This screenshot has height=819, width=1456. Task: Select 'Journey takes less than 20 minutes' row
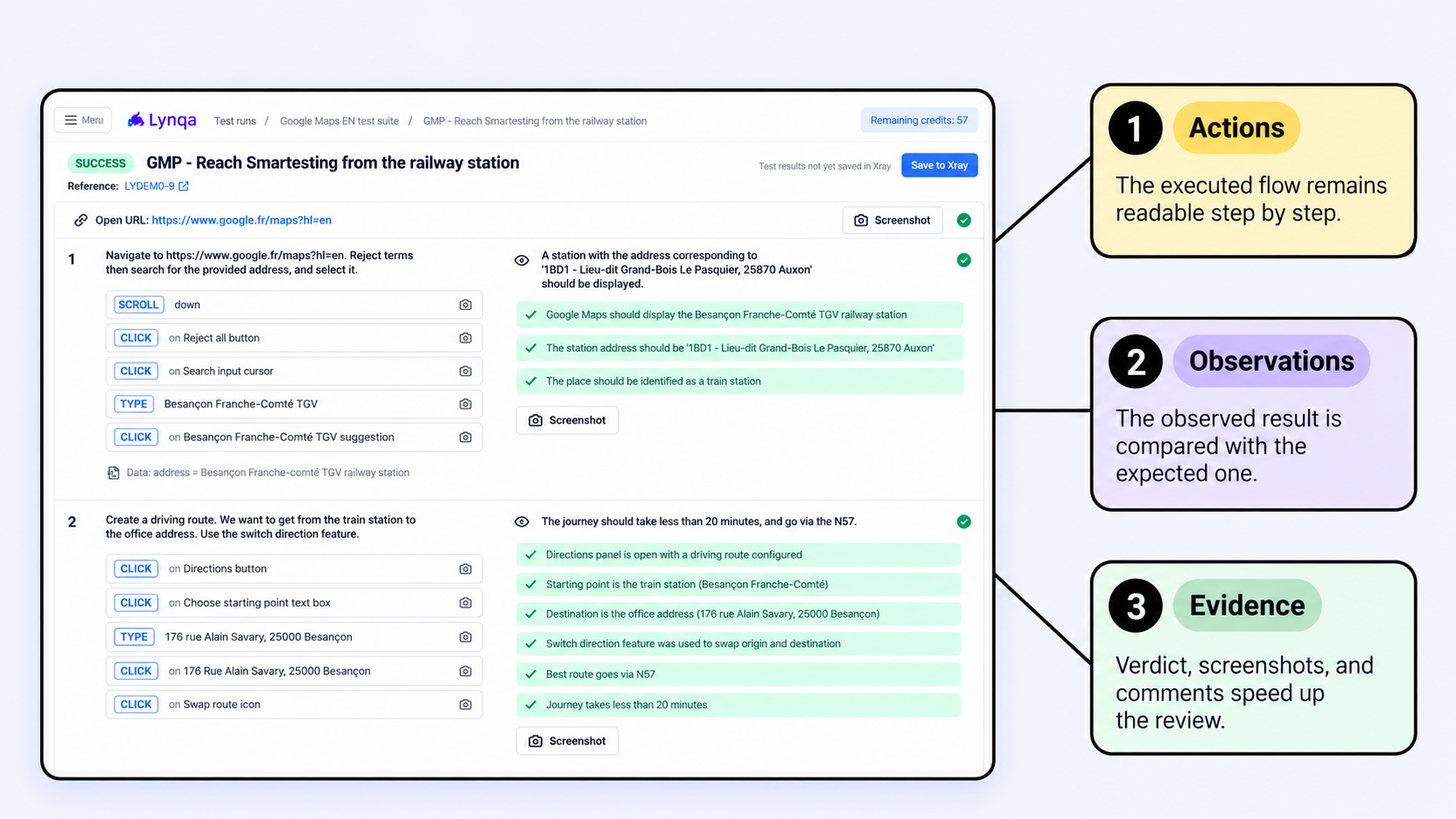[x=738, y=705]
